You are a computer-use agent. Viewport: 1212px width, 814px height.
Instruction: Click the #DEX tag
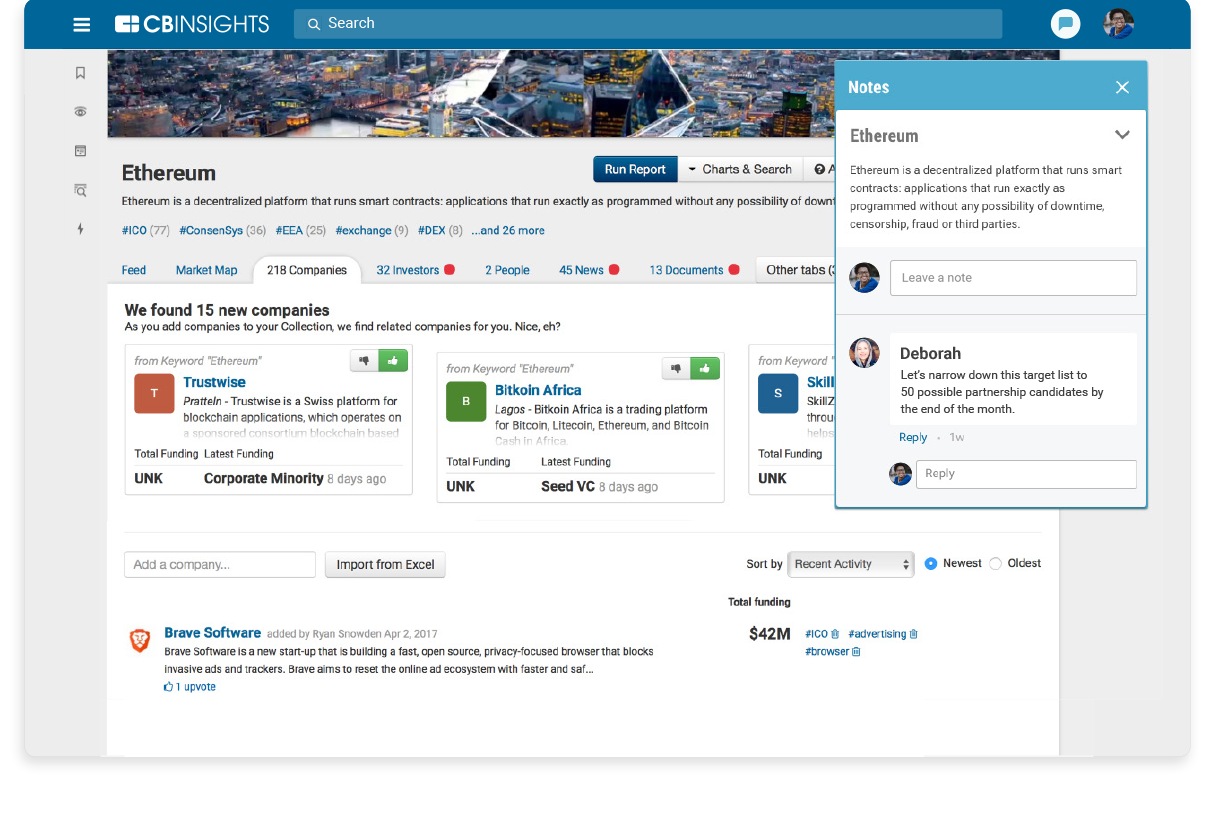coord(440,230)
